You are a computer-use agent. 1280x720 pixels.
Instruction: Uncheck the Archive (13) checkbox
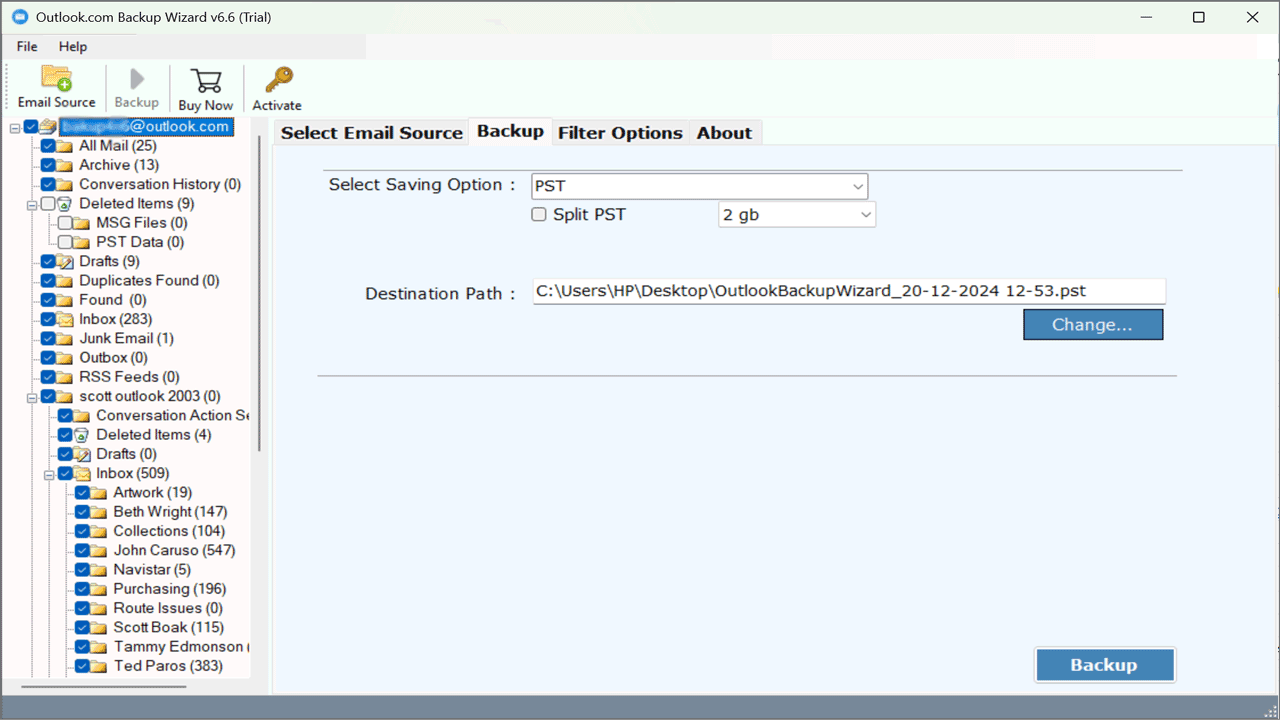[48, 165]
